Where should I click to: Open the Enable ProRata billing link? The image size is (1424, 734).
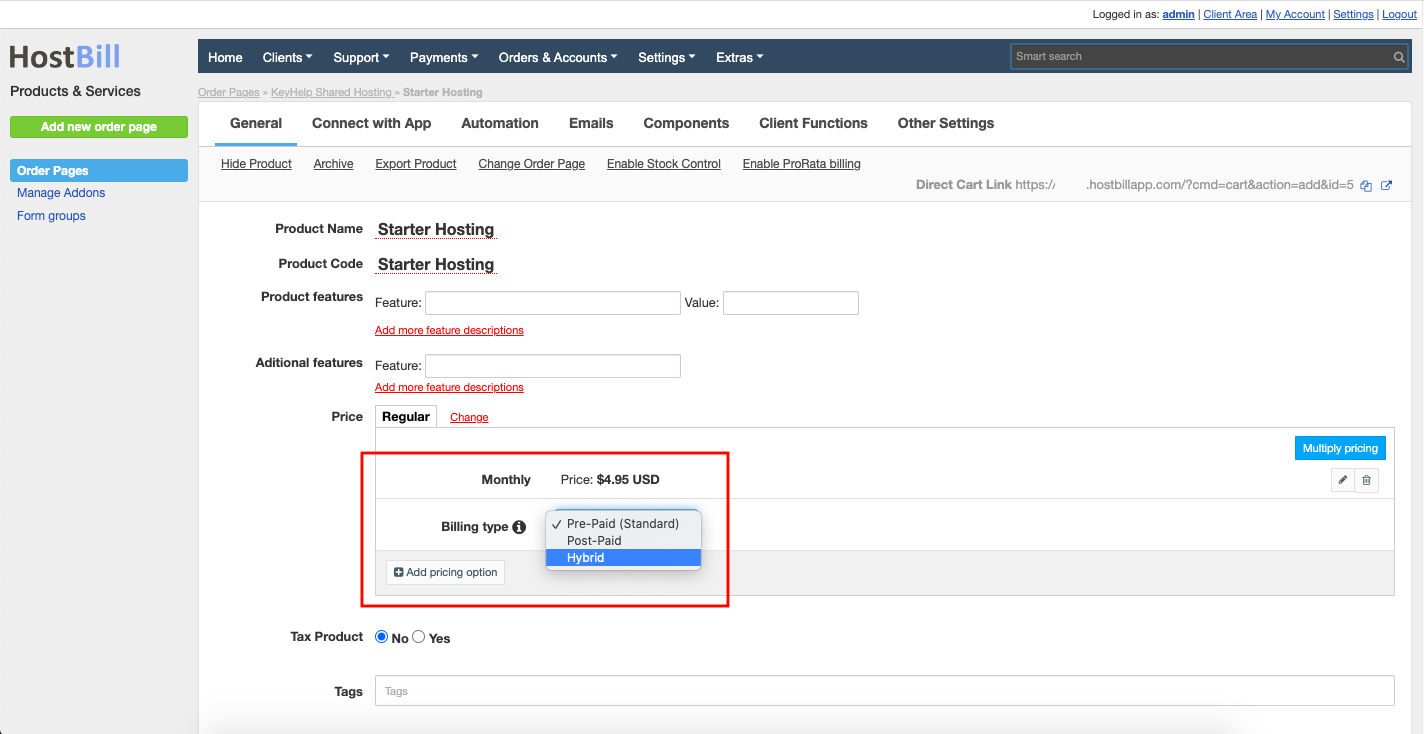coord(801,163)
